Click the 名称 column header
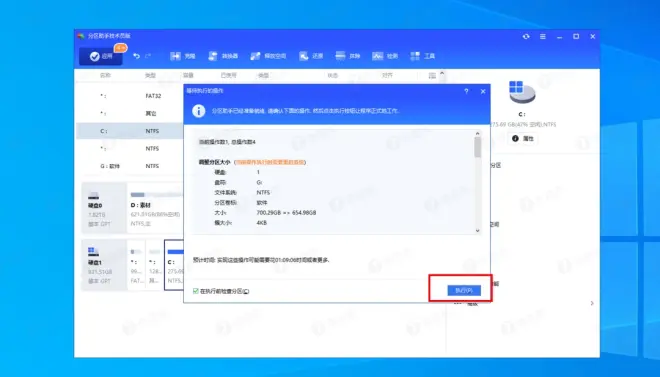 105,75
